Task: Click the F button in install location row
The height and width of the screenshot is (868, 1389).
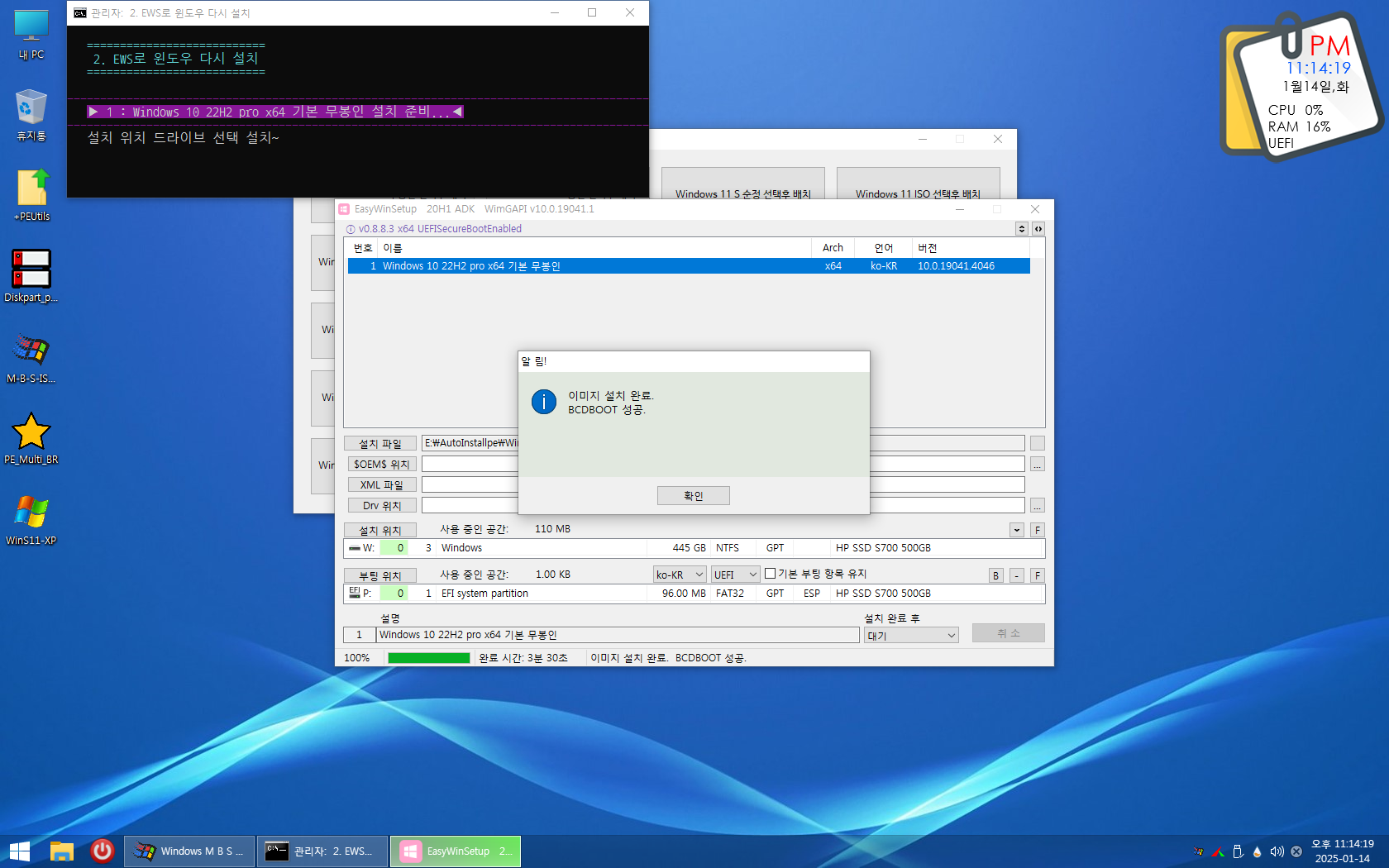Action: click(x=1038, y=530)
